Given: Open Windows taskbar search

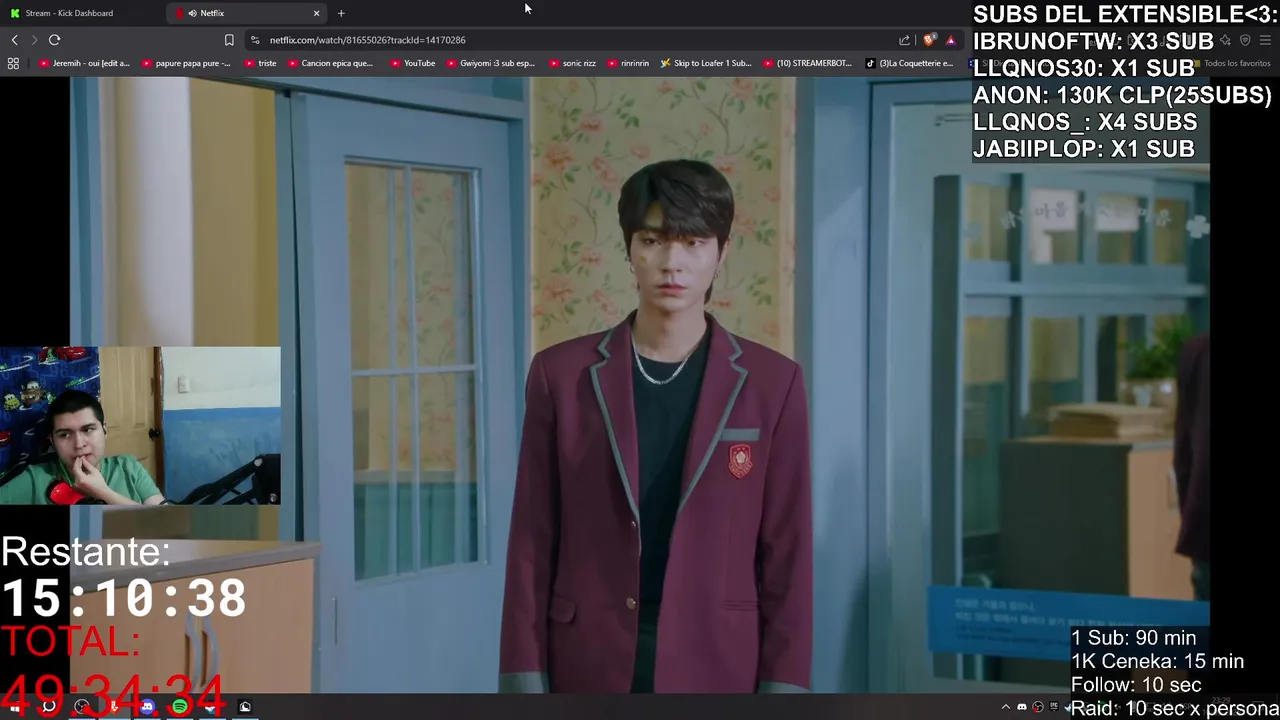Looking at the screenshot, I should 48,707.
